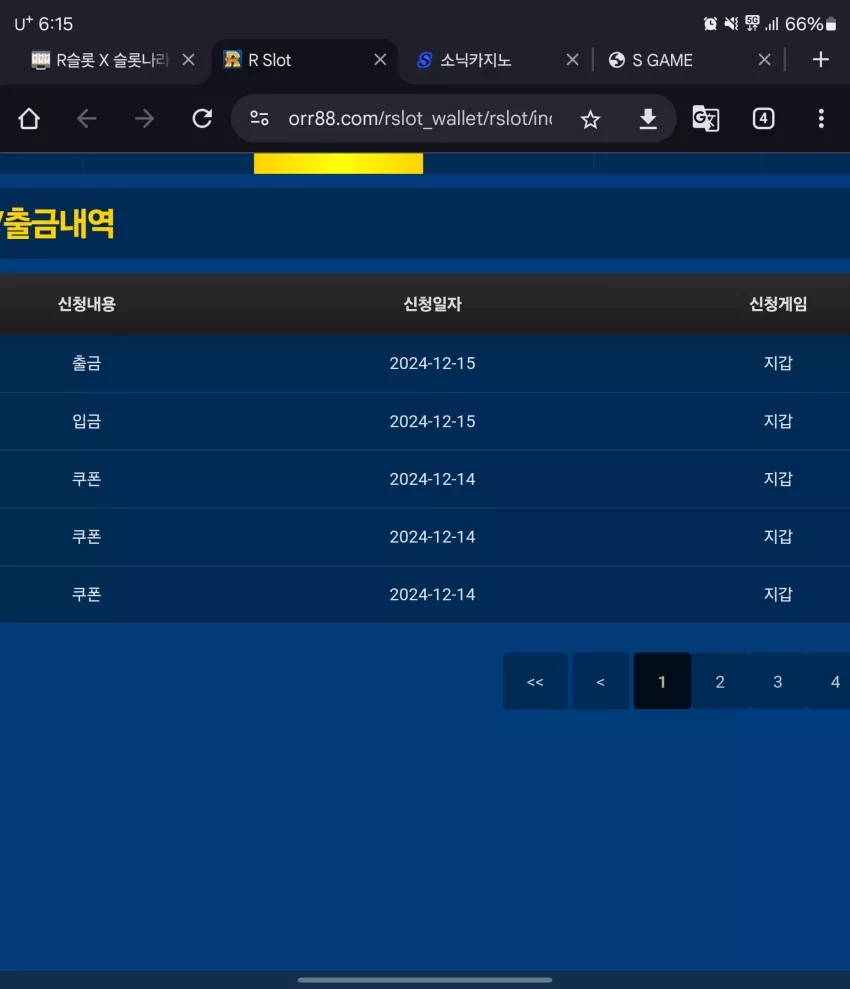Select pagination page 3
Viewport: 850px width, 989px height.
click(x=777, y=681)
